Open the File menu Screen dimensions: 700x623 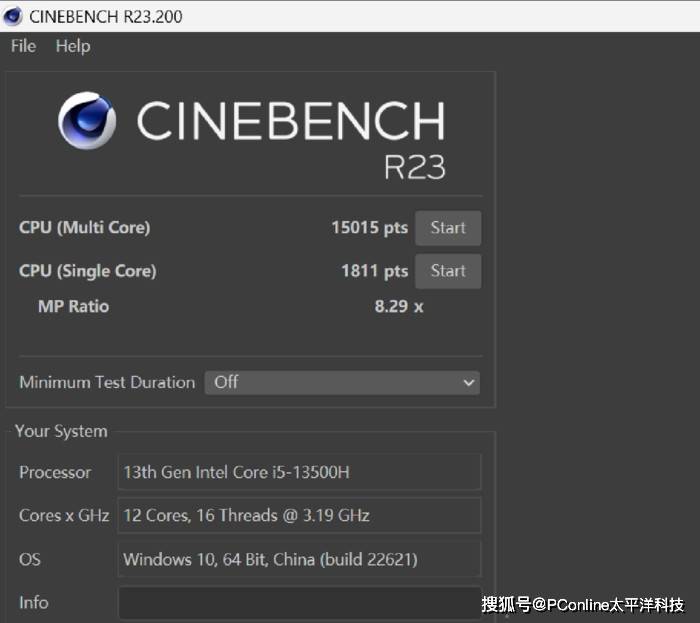pyautogui.click(x=23, y=46)
